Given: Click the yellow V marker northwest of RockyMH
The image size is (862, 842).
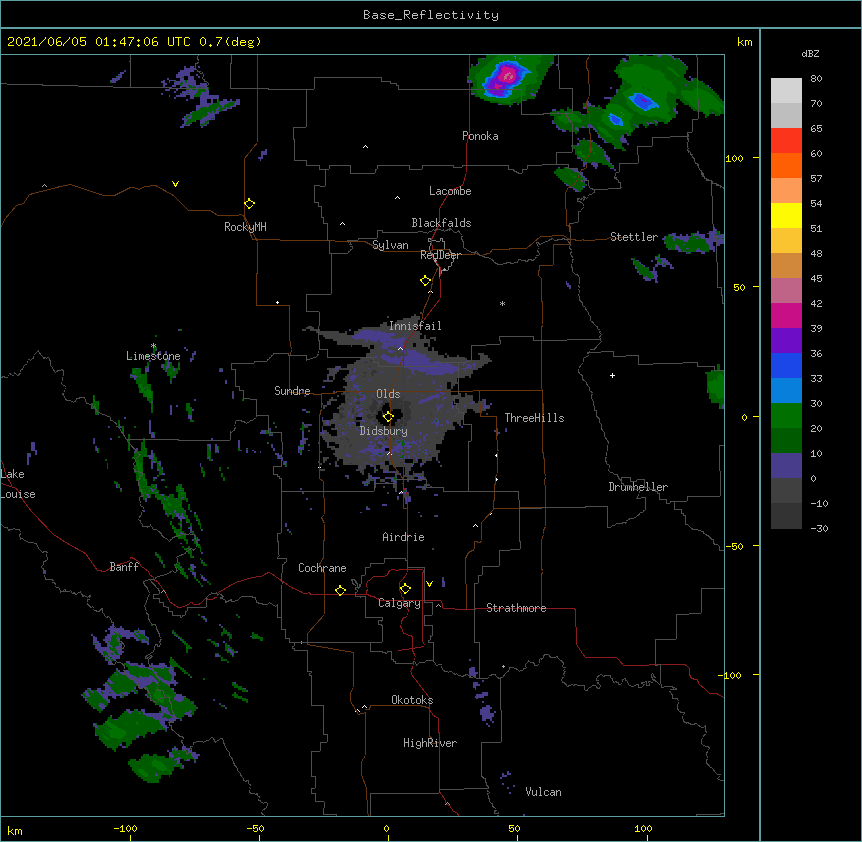Looking at the screenshot, I should coord(175,184).
